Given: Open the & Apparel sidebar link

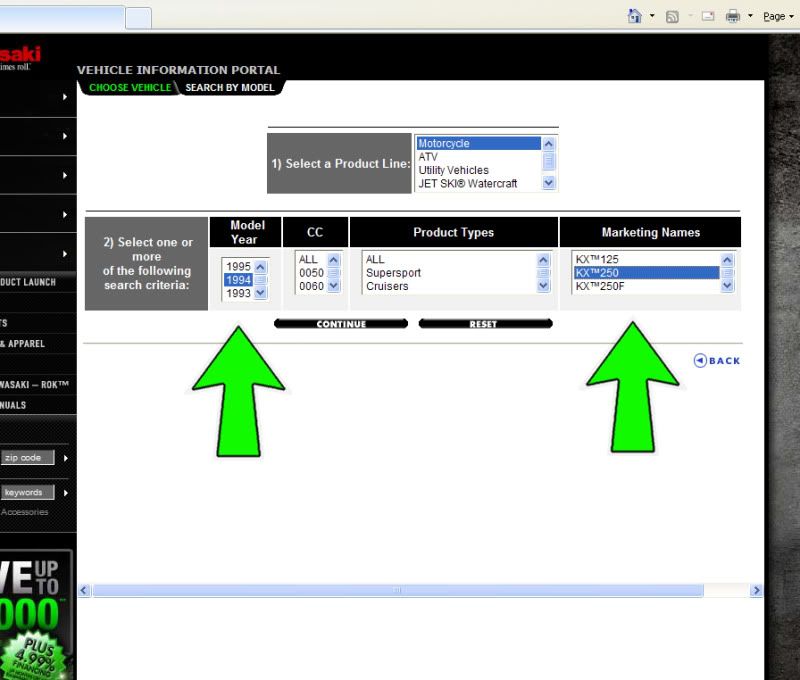Looking at the screenshot, I should tap(22, 343).
